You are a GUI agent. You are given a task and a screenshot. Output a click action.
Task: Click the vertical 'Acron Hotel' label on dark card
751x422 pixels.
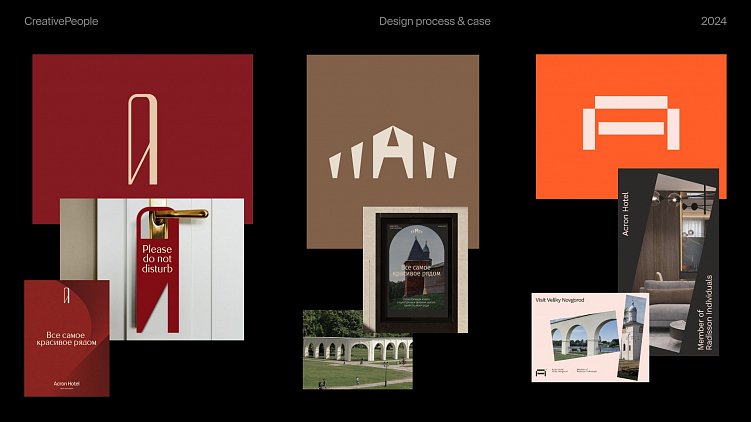tap(625, 214)
